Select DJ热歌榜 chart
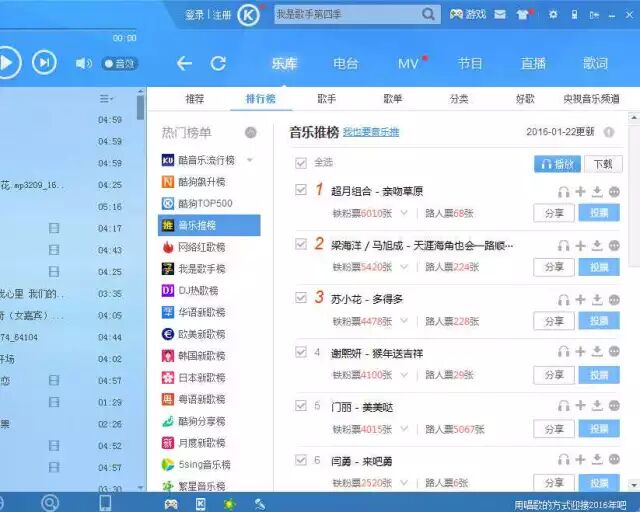 tap(209, 290)
